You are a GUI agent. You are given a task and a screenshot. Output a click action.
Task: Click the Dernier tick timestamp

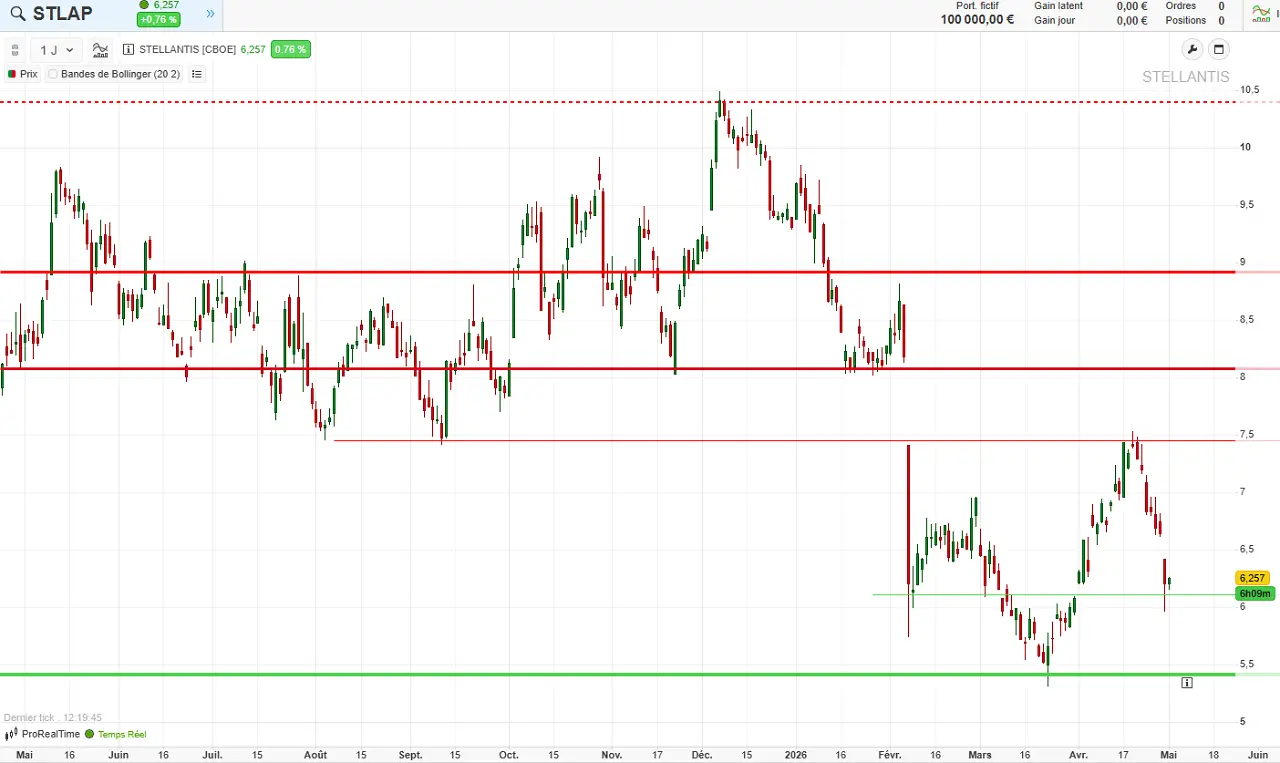(53, 718)
